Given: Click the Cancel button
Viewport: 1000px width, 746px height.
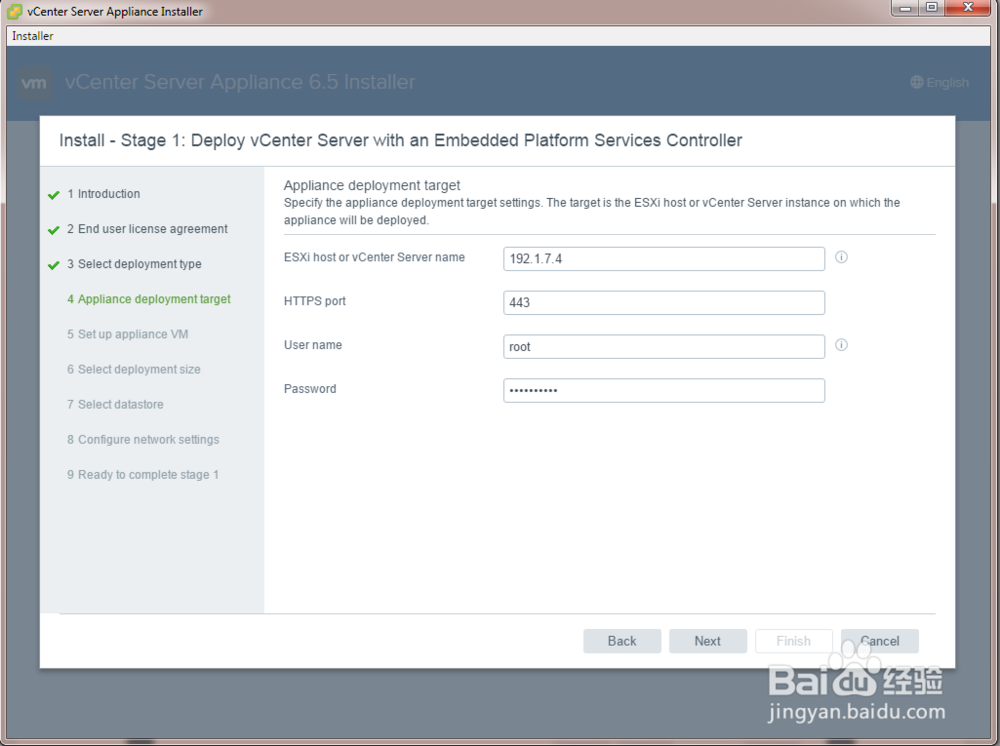Looking at the screenshot, I should [x=879, y=641].
